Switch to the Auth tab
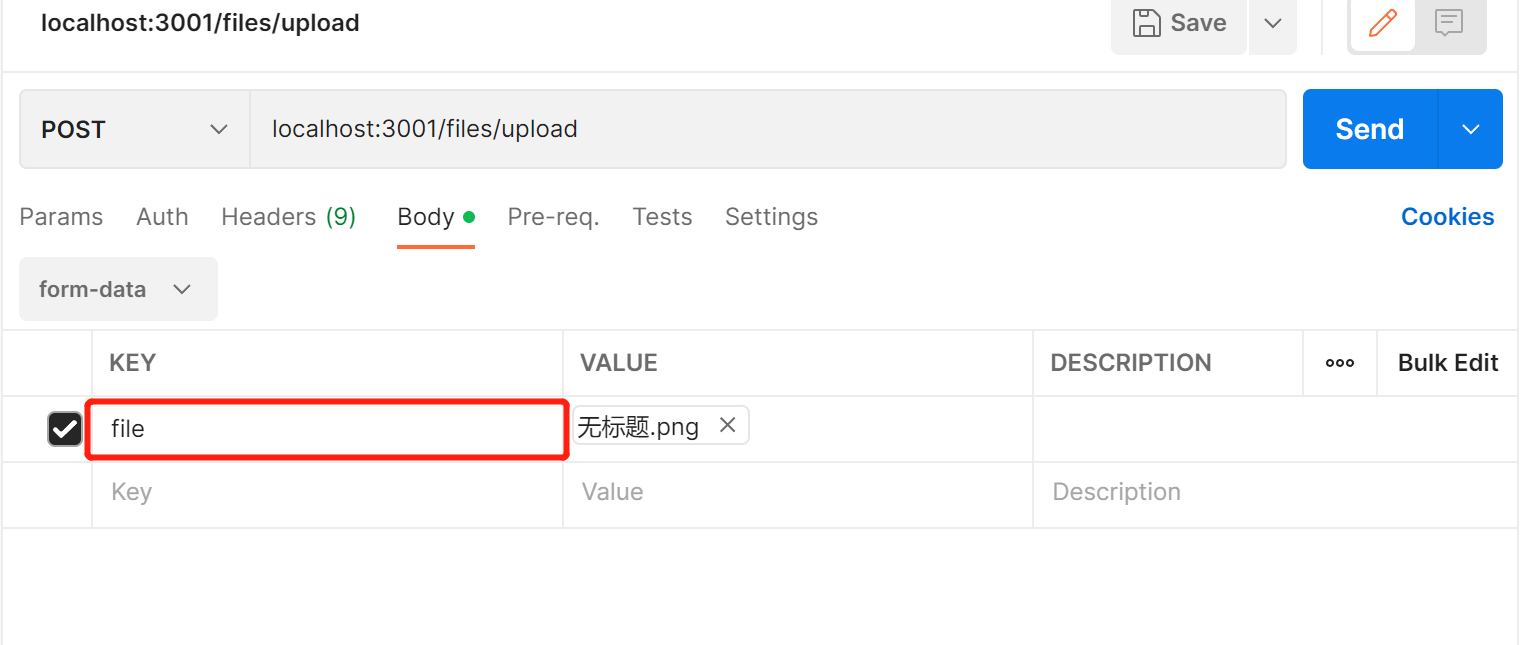Viewport: 1539px width, 645px height. tap(162, 217)
